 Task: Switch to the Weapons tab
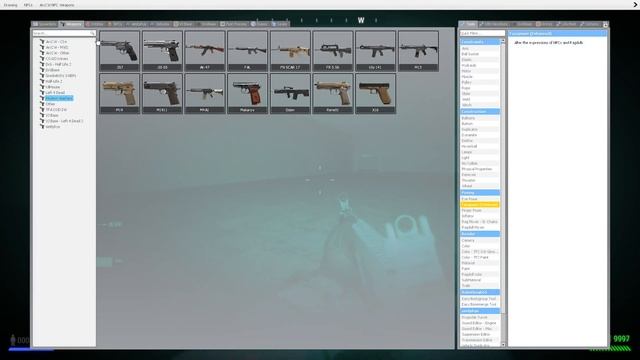71,24
